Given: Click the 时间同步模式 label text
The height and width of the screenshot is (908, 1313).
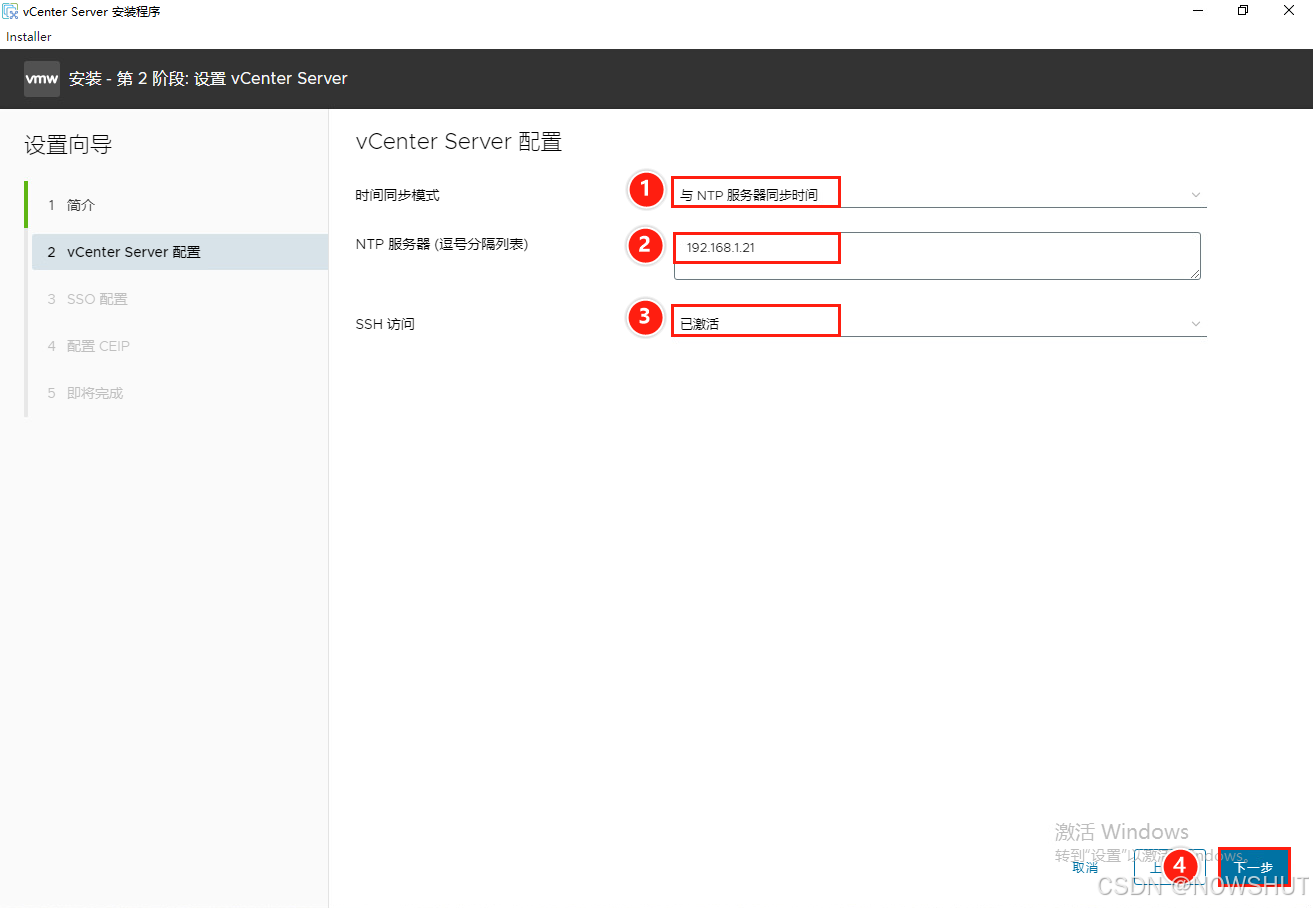Looking at the screenshot, I should point(398,195).
